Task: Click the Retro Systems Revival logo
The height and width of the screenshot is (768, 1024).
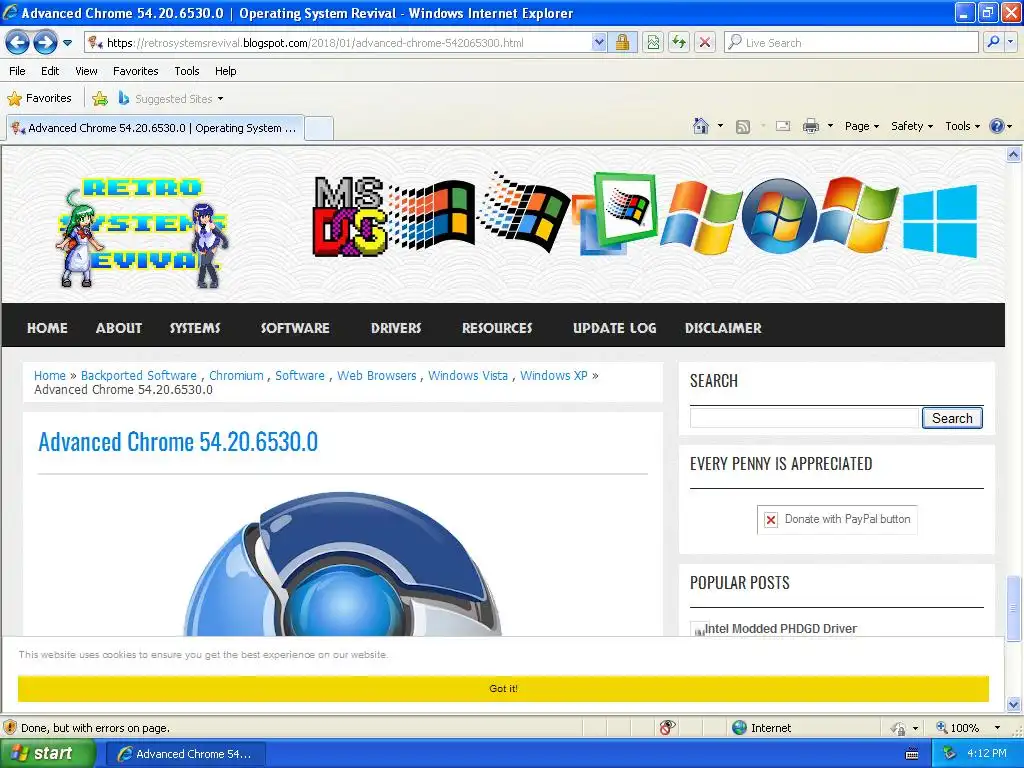Action: 143,233
